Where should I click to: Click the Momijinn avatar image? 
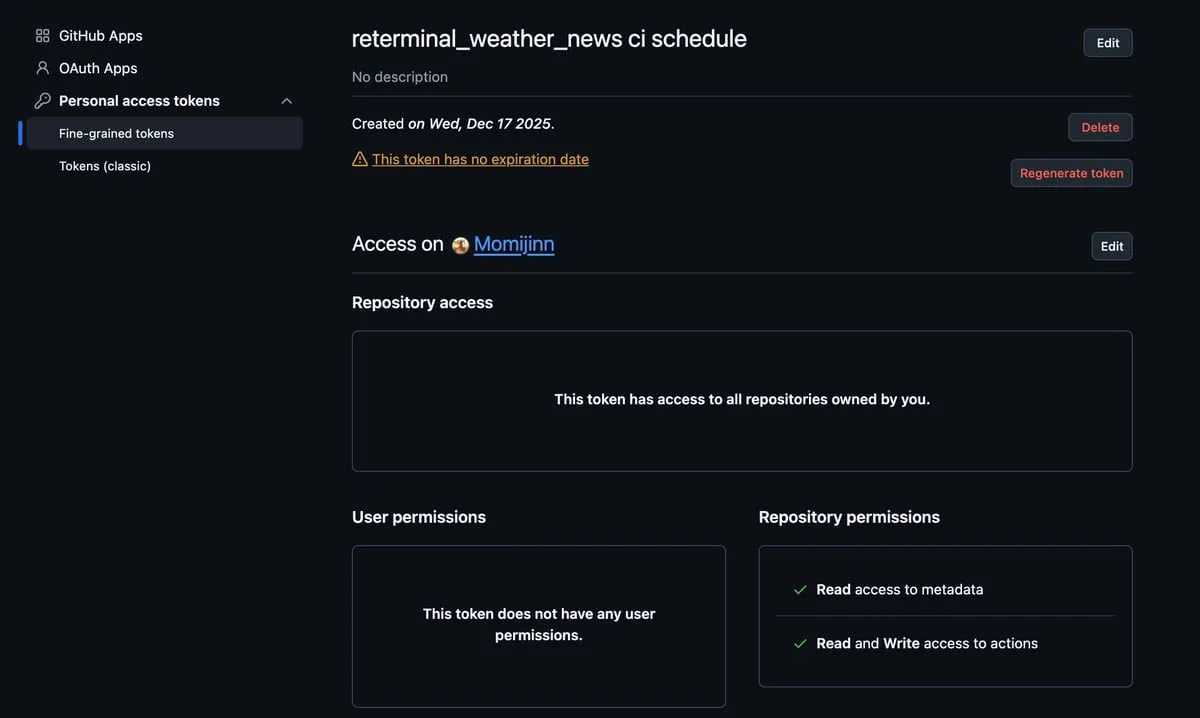coord(460,245)
